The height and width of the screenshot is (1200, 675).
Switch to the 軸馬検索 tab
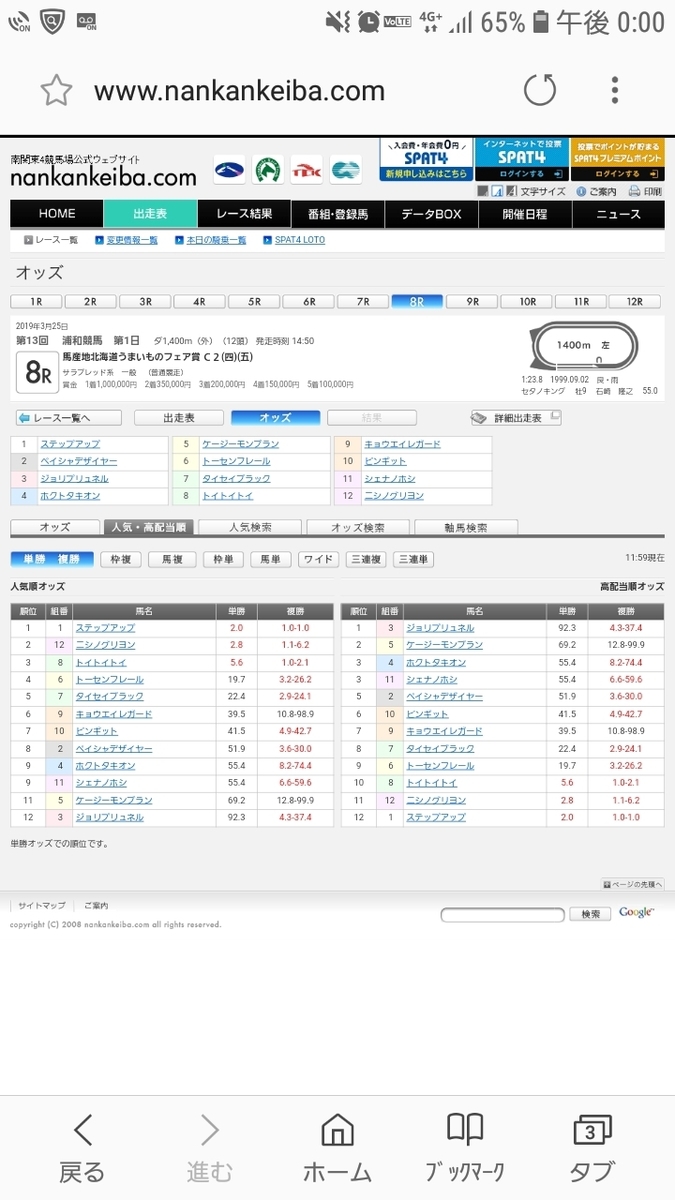[465, 527]
